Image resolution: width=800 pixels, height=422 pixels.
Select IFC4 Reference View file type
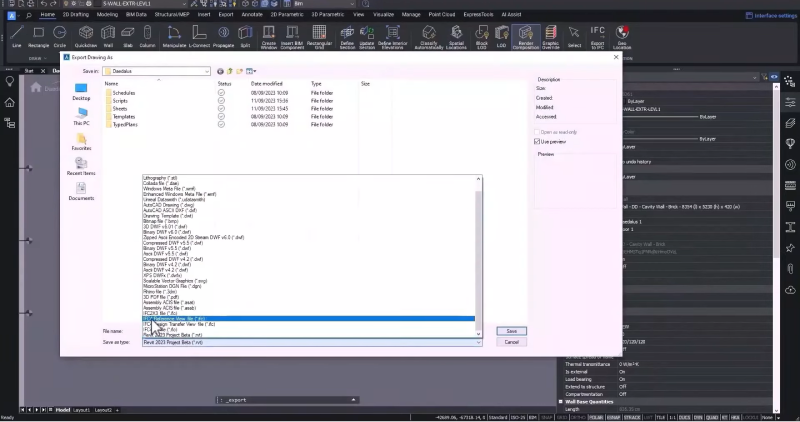pos(308,318)
